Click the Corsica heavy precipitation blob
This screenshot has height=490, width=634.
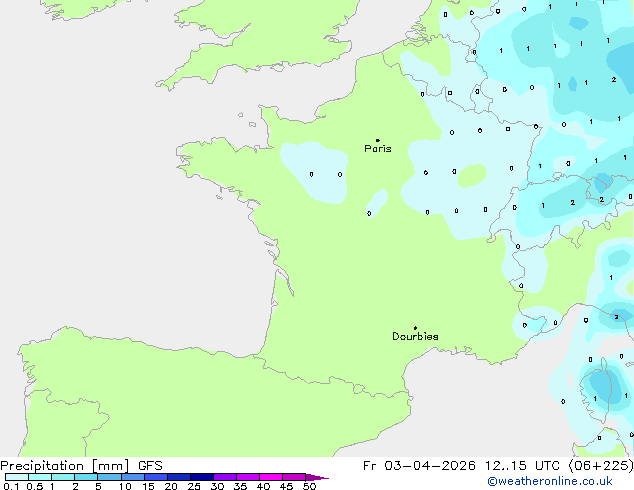click(x=604, y=388)
